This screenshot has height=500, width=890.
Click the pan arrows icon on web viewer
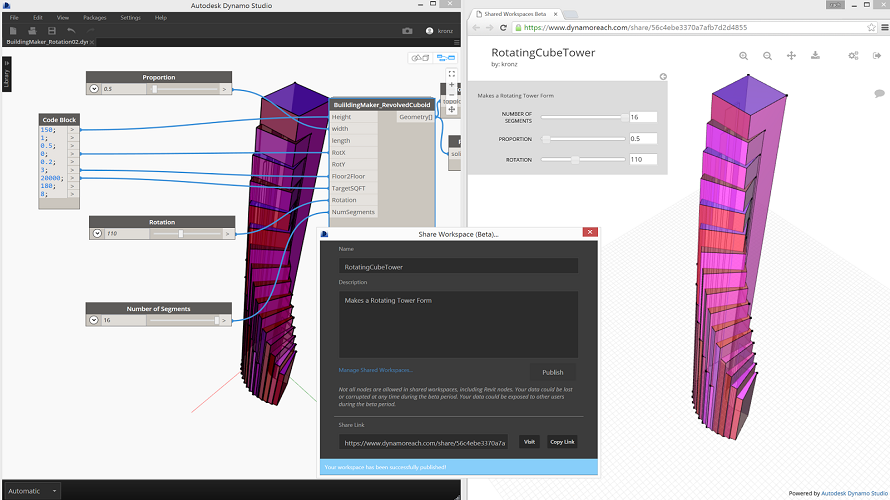[x=791, y=56]
